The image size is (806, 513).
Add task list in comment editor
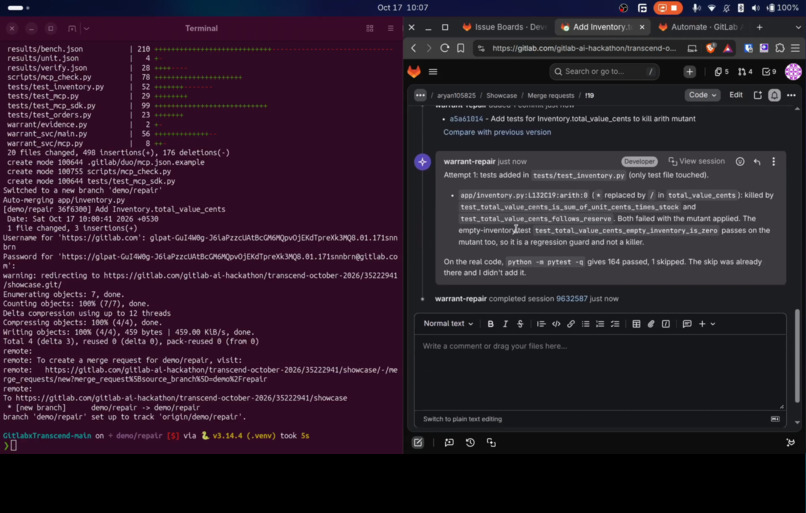tap(615, 324)
